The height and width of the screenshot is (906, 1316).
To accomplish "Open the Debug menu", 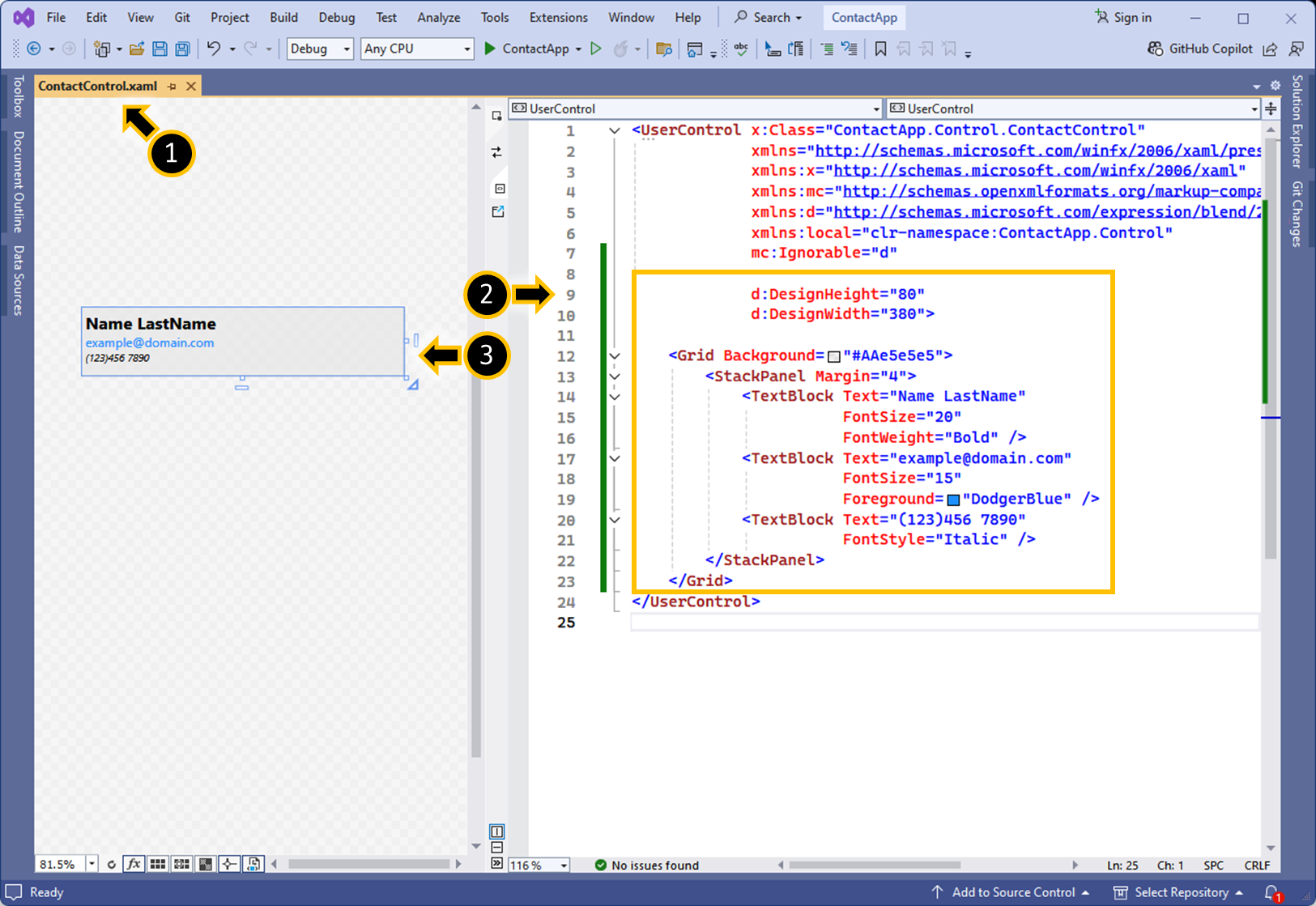I will click(337, 17).
